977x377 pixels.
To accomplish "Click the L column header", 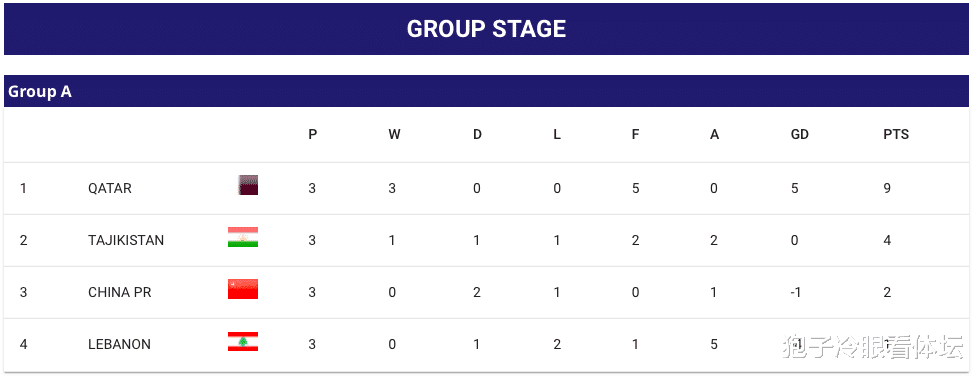I will pos(557,134).
